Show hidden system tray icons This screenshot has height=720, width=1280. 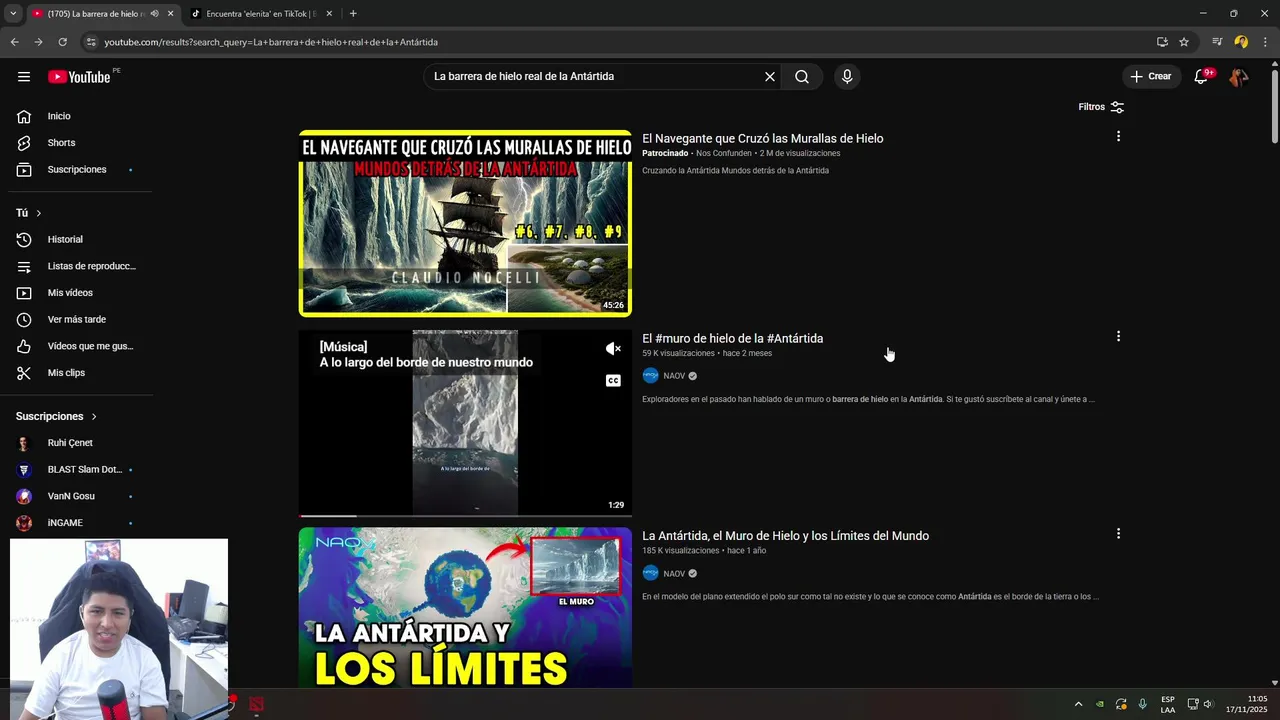(x=1078, y=704)
